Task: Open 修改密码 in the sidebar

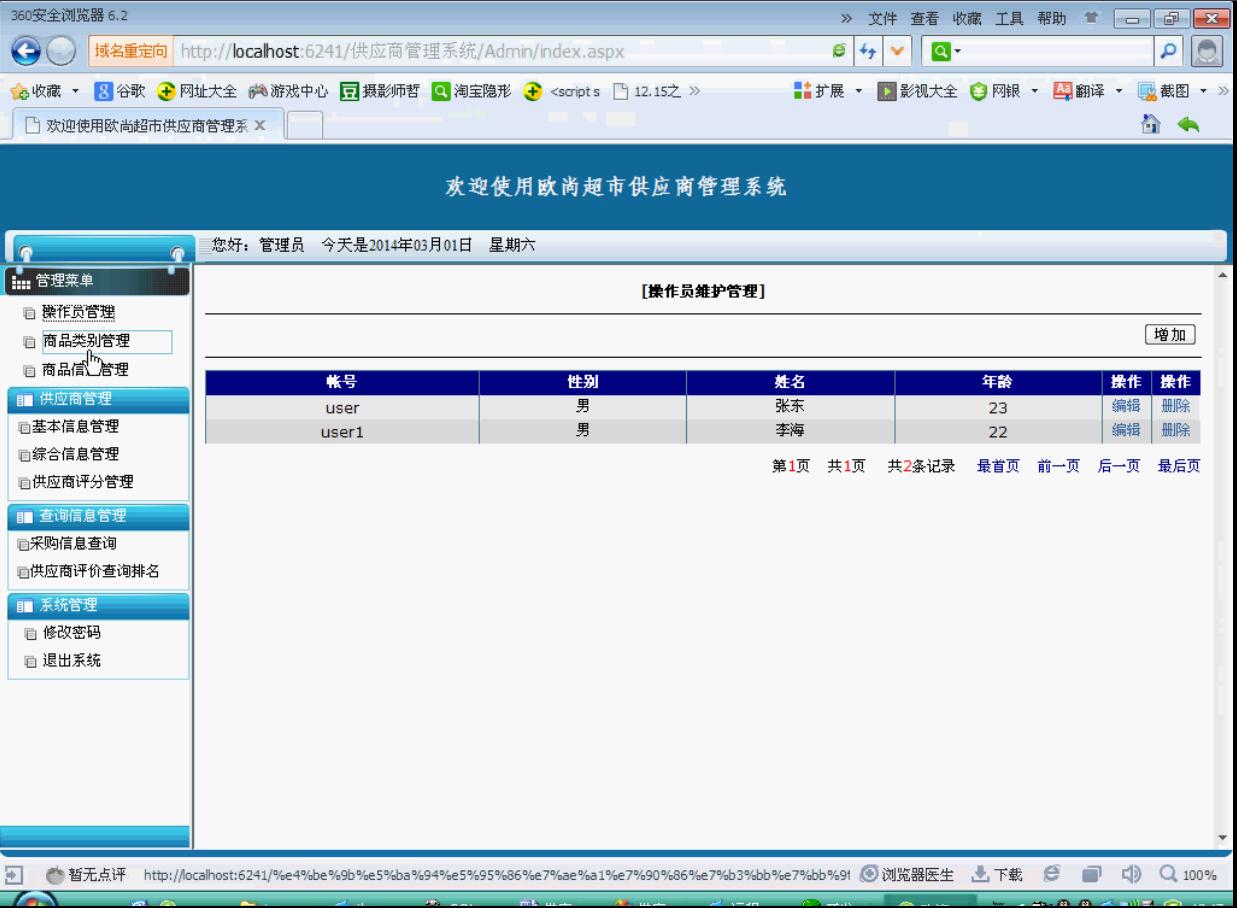Action: [71, 632]
